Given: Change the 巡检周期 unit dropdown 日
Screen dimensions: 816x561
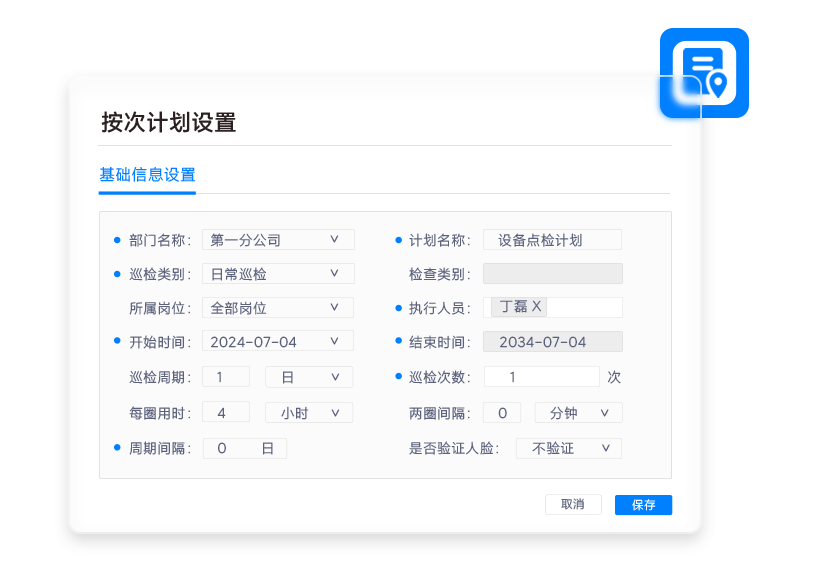Looking at the screenshot, I should pos(308,377).
